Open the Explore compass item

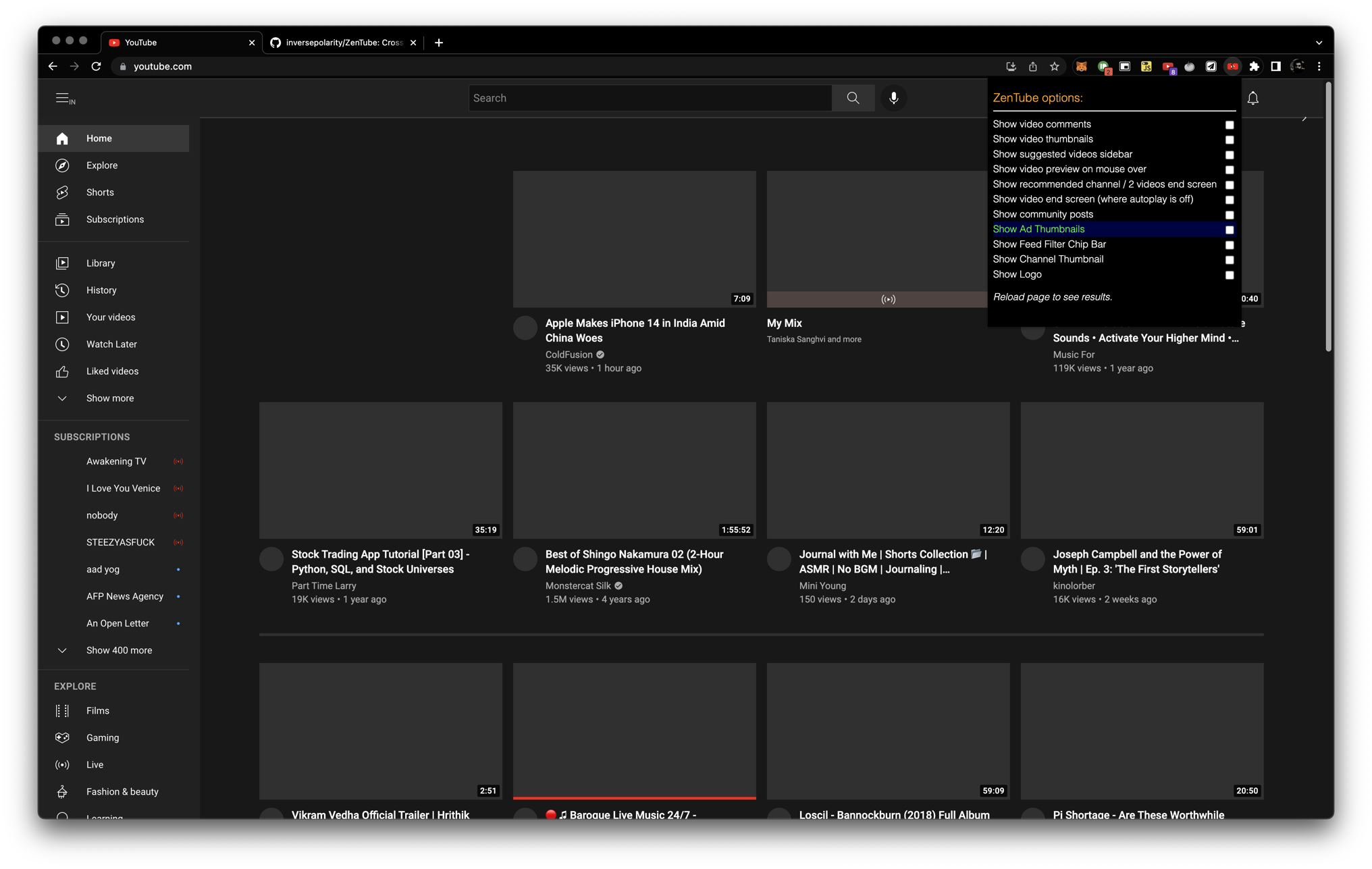101,165
